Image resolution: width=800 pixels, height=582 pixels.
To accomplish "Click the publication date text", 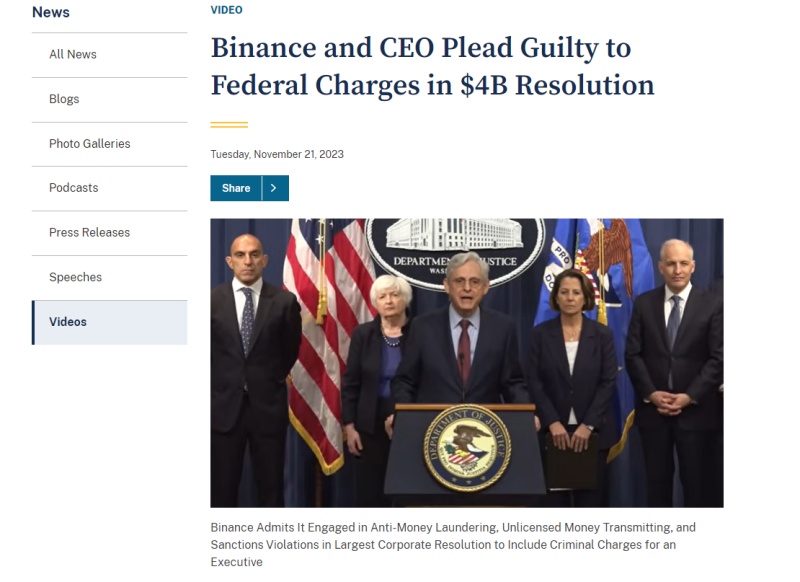I will point(275,154).
